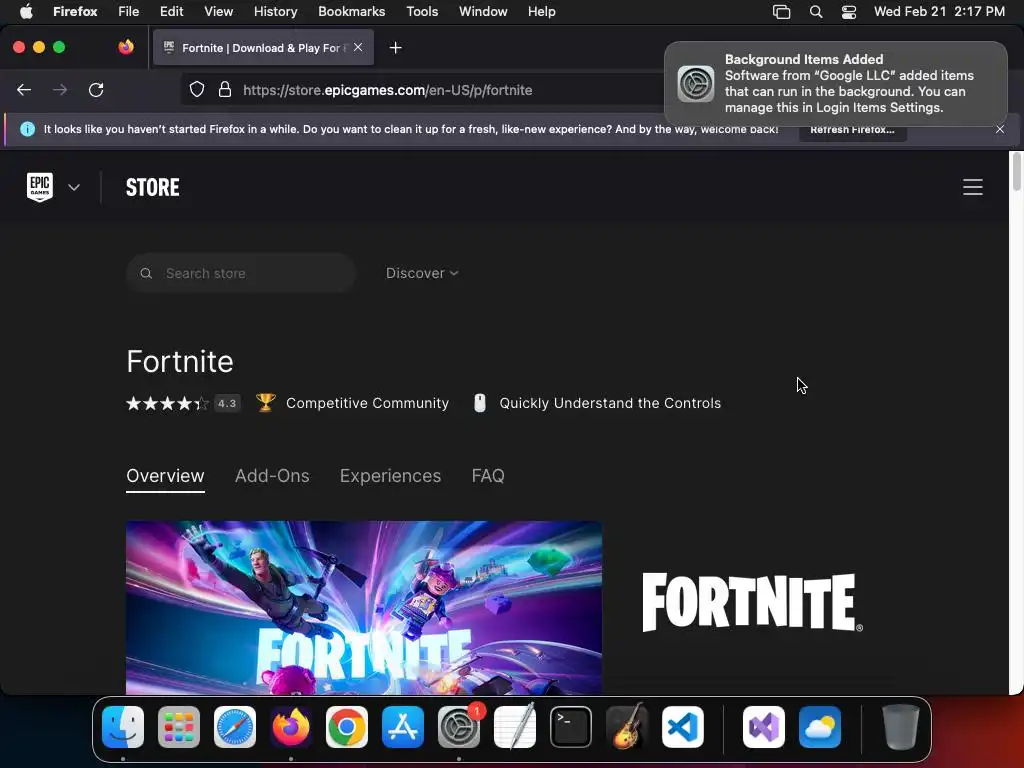
Task: Open Firefox from the Dock
Action: tap(291, 727)
